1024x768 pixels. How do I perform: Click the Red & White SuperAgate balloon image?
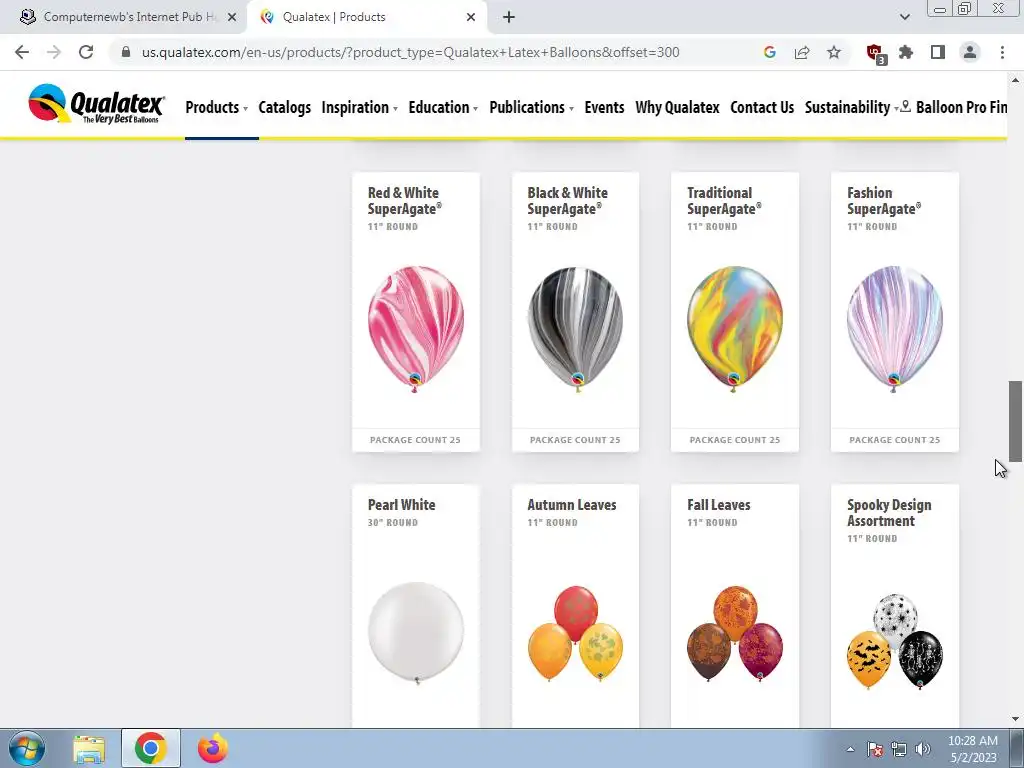click(x=416, y=328)
